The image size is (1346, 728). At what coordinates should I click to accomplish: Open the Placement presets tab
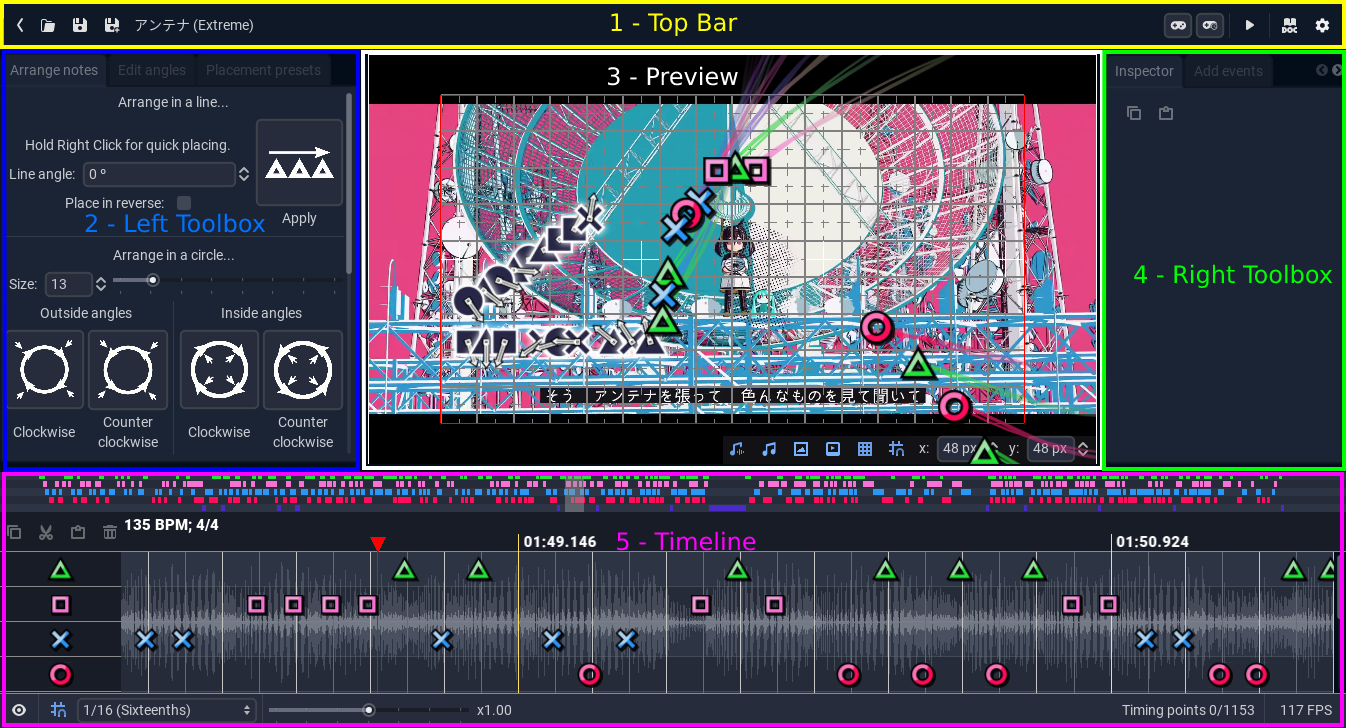point(263,70)
